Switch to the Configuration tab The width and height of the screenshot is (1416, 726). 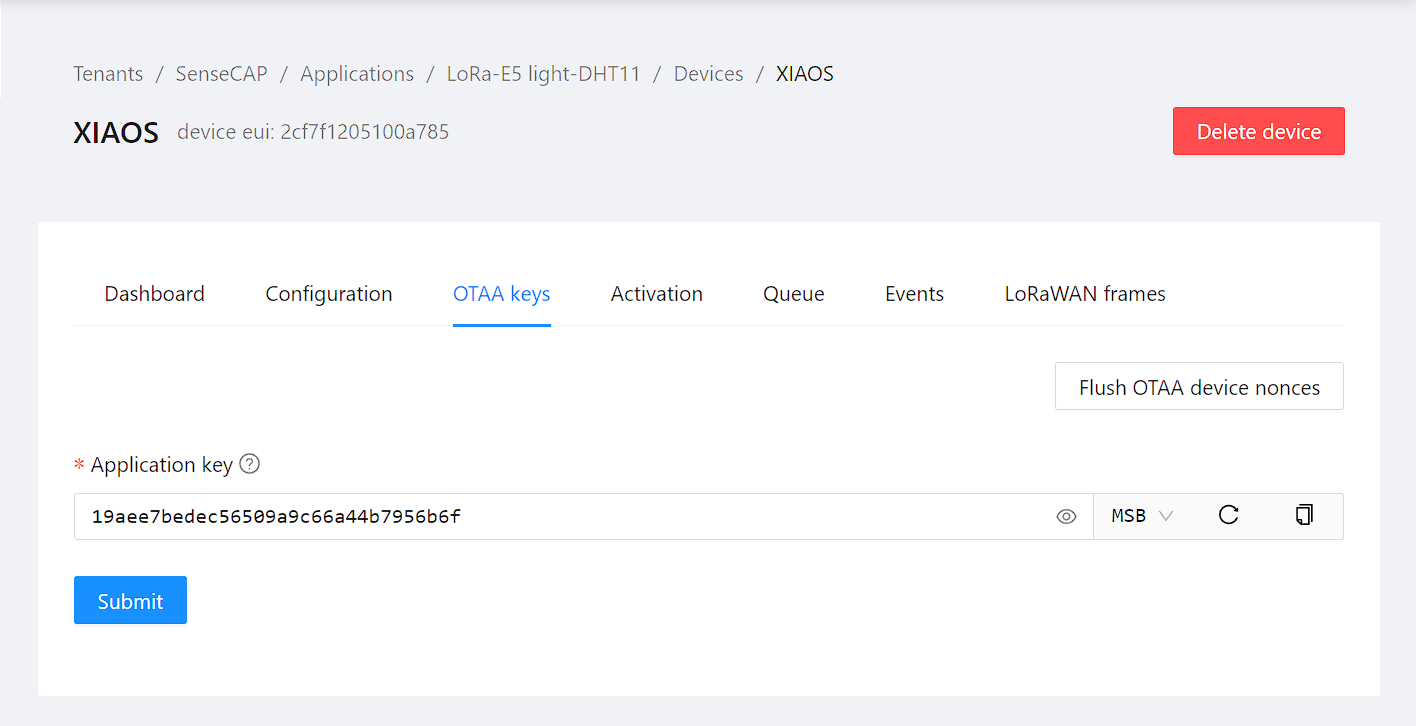click(329, 294)
